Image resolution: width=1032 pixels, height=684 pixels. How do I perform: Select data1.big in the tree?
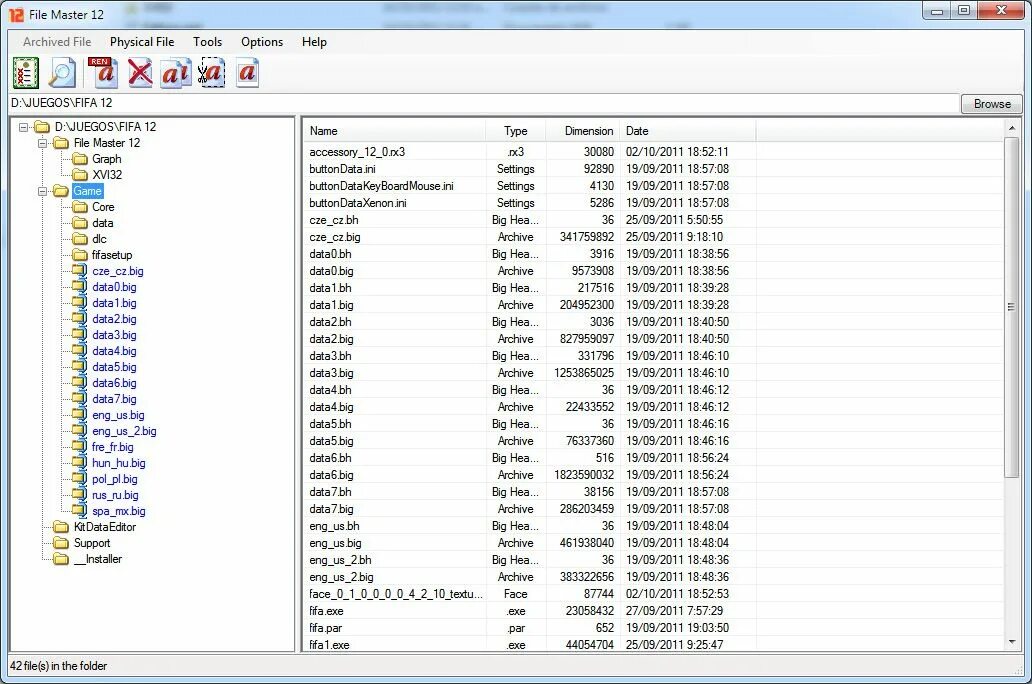(x=115, y=303)
